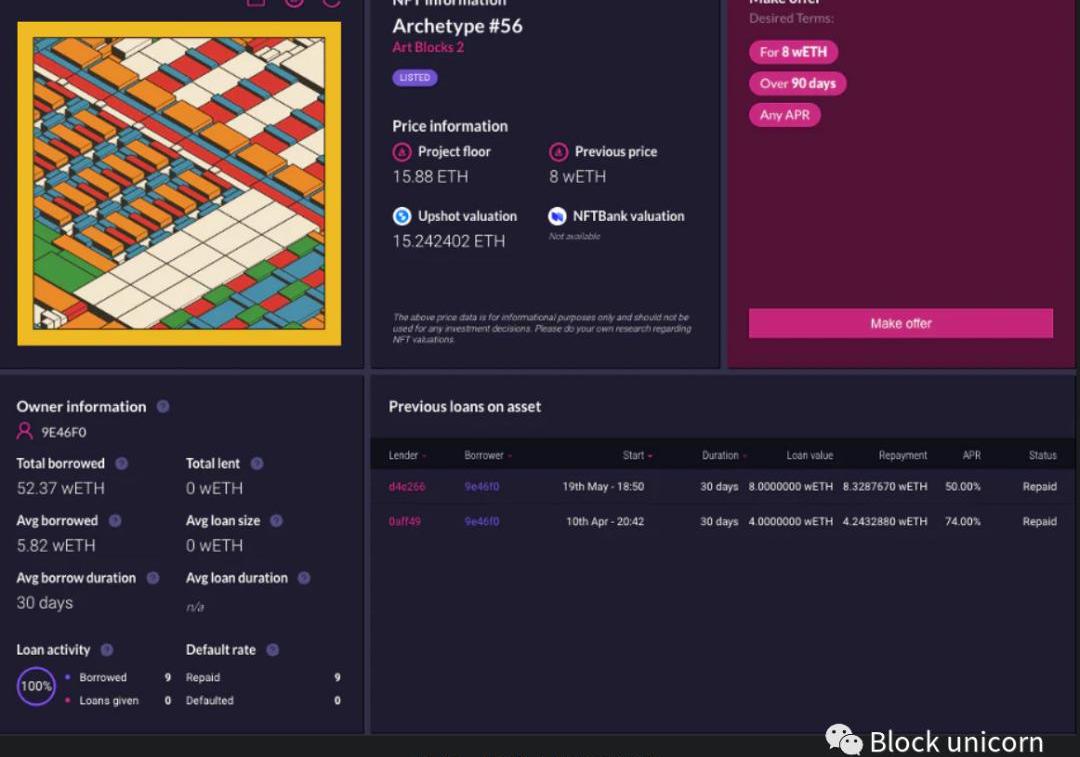Screen dimensions: 1080x757
Task: Click the Repayment column header
Action: point(903,455)
